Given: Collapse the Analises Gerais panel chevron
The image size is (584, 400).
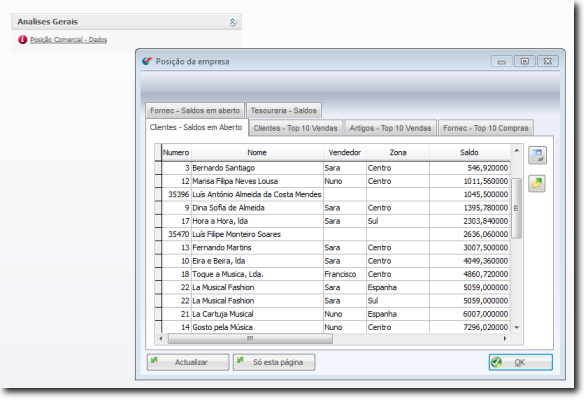Looking at the screenshot, I should coord(232,22).
